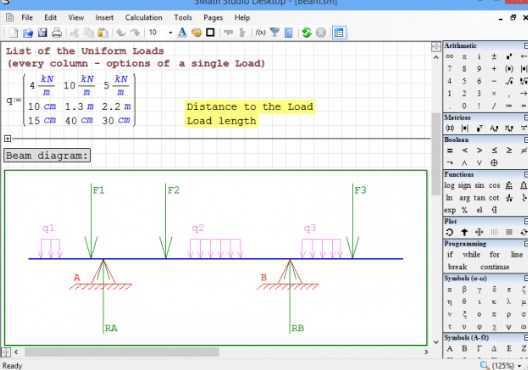Screen dimensions: 528x370
Task: Collapse the Arithmetic panel
Action: pos(525,45)
